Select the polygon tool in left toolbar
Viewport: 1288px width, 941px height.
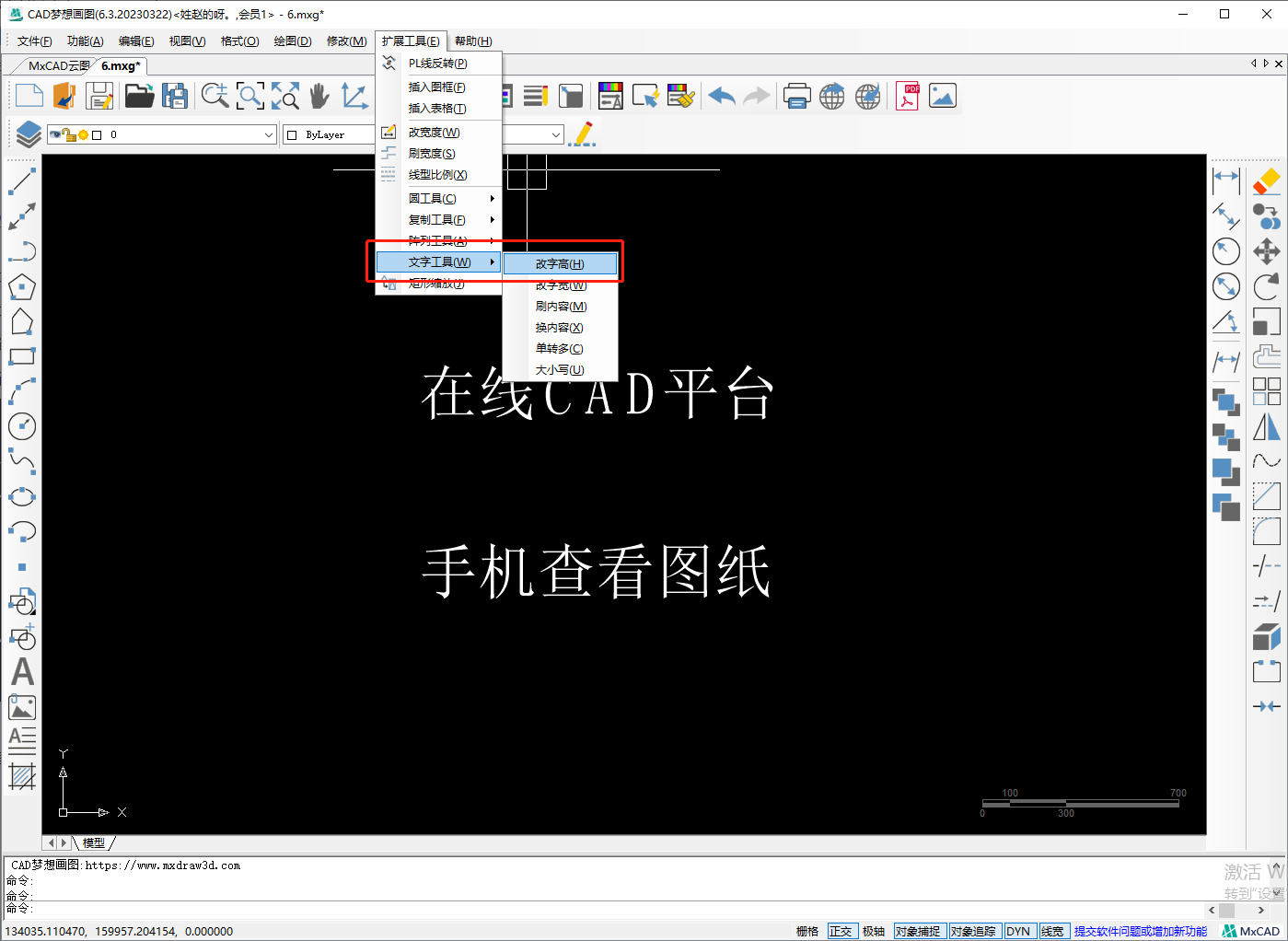point(22,286)
